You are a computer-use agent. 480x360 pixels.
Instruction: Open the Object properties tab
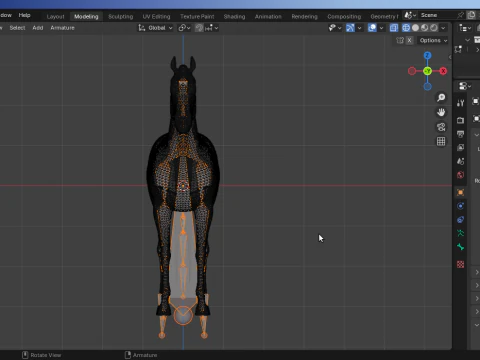(461, 192)
